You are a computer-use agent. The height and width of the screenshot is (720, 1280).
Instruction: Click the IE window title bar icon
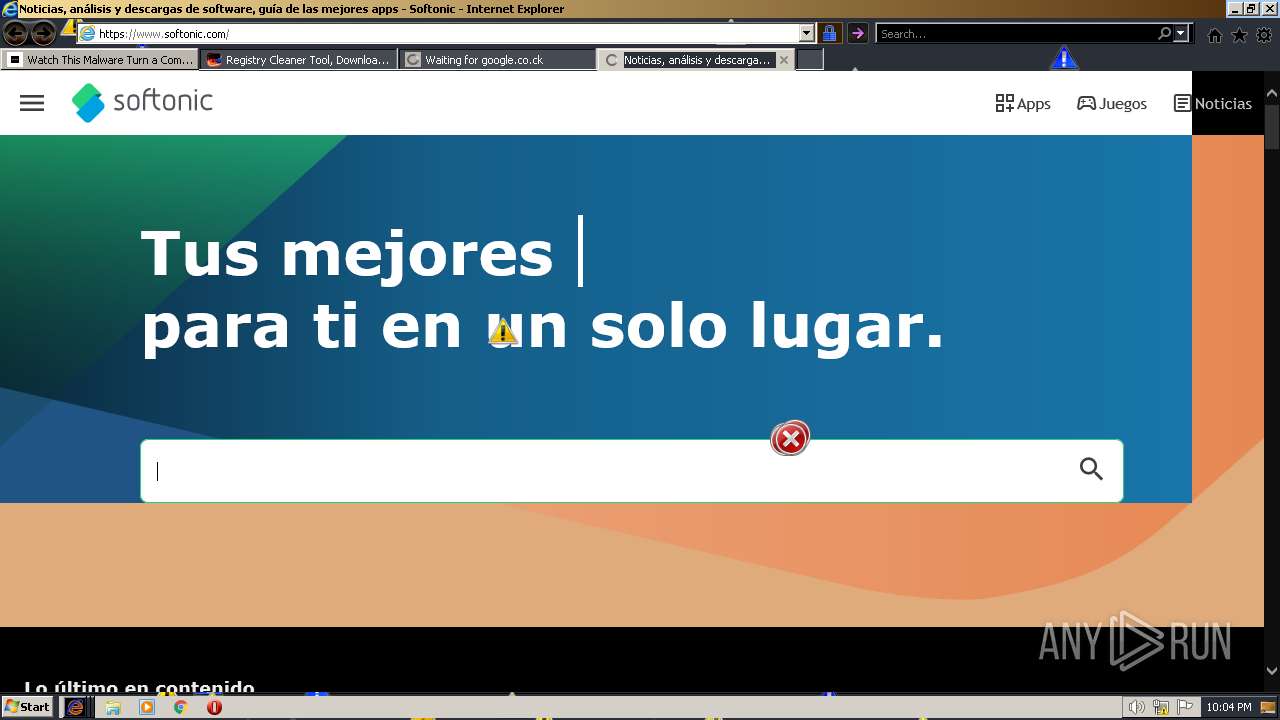click(9, 9)
